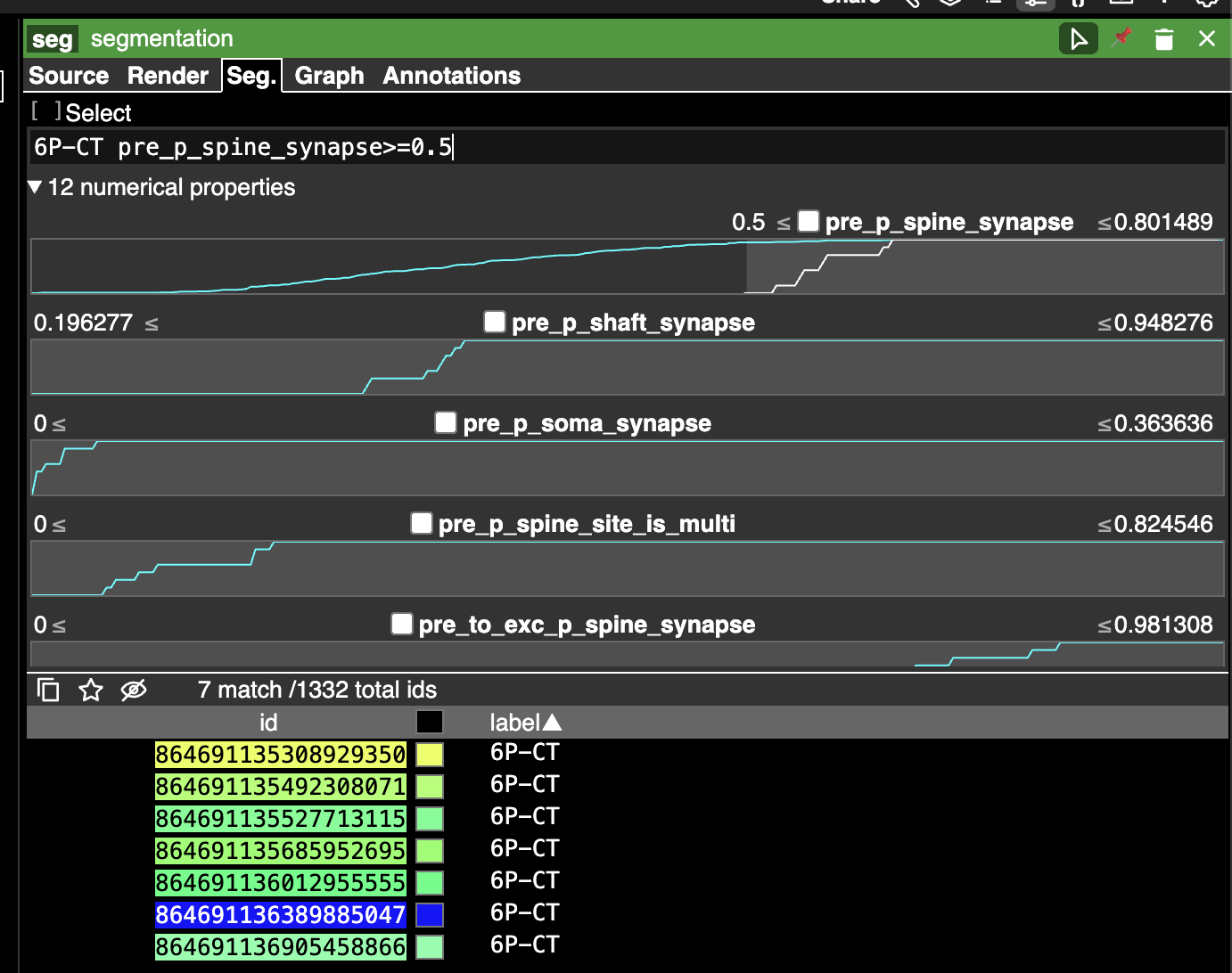Select segment id 864691135685952695
The width and height of the screenshot is (1232, 973).
pyautogui.click(x=281, y=851)
